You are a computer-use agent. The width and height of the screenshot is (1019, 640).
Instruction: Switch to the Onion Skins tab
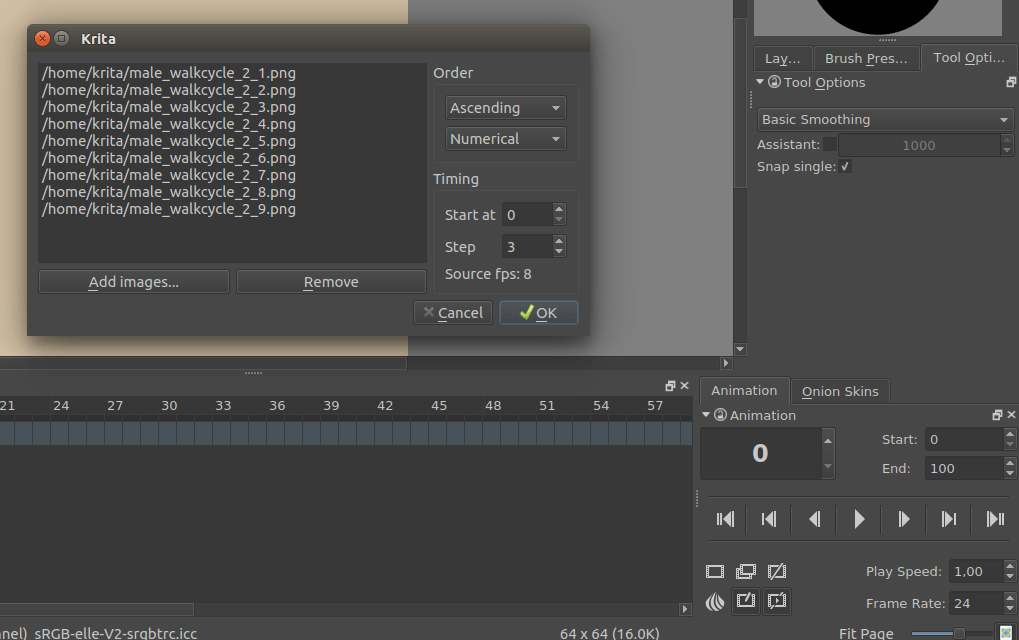click(841, 391)
